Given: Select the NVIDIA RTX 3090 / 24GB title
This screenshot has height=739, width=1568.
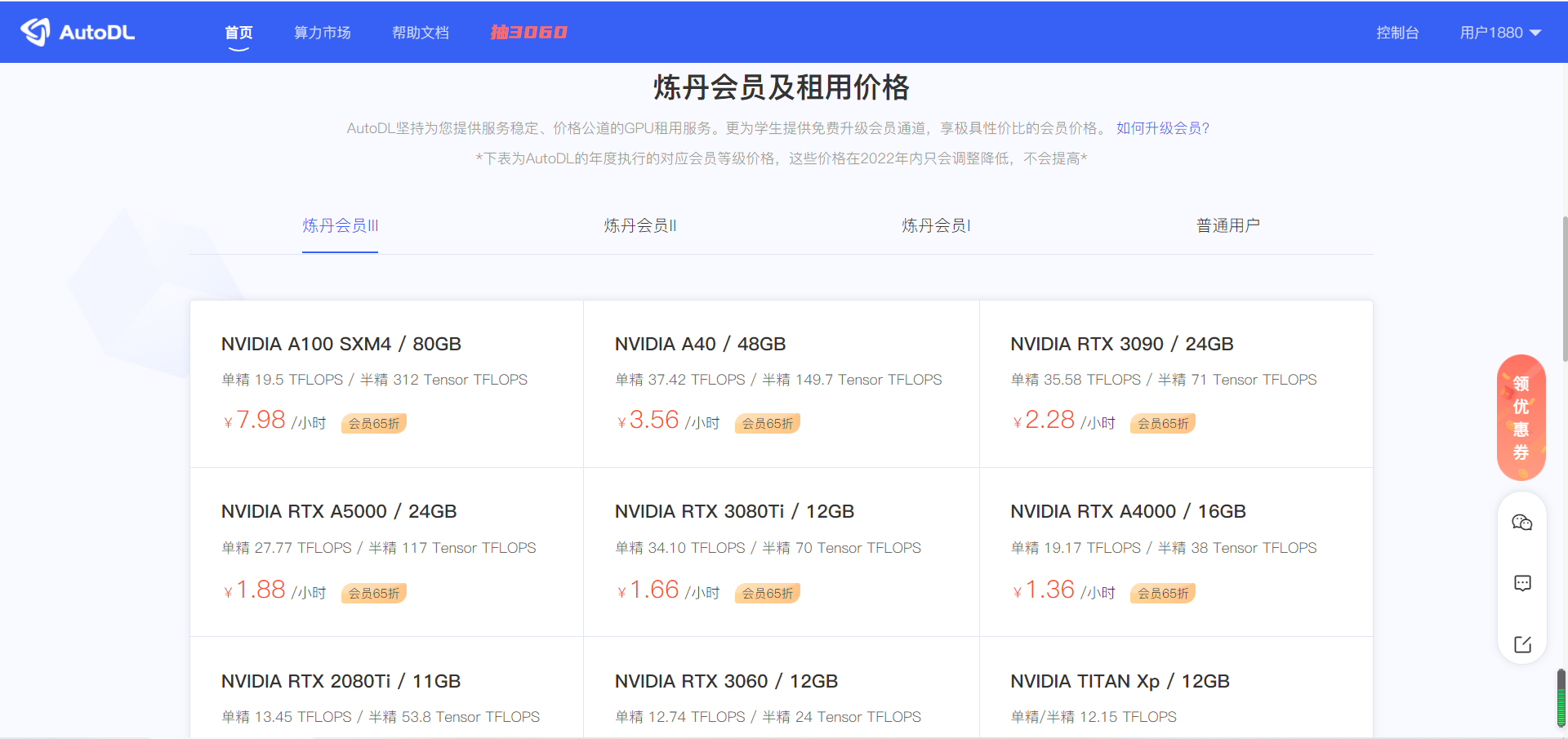Looking at the screenshot, I should [1122, 344].
